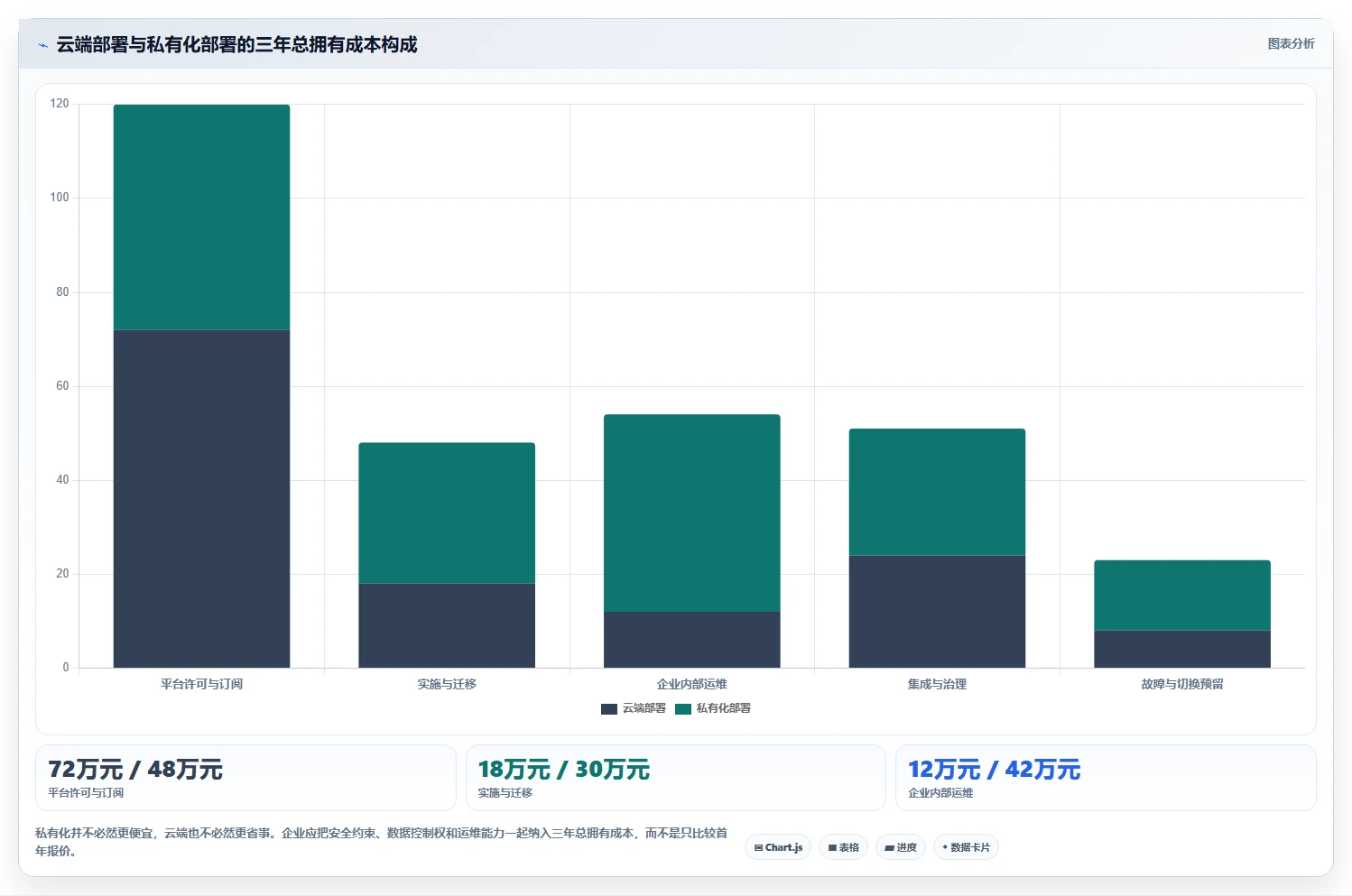Click the 实施与迁移 x-axis label

coord(447,684)
